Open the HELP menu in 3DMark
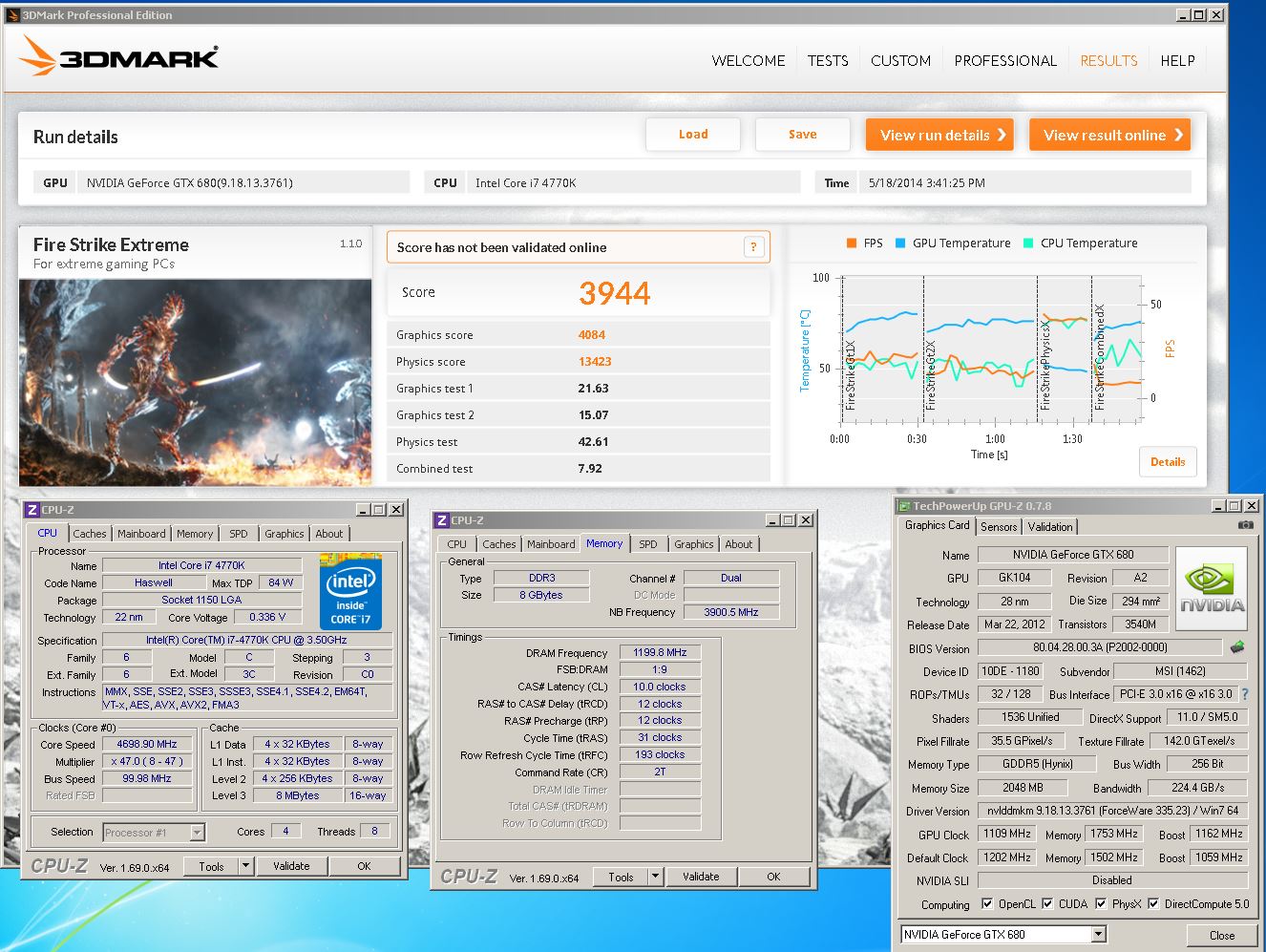 point(1177,60)
